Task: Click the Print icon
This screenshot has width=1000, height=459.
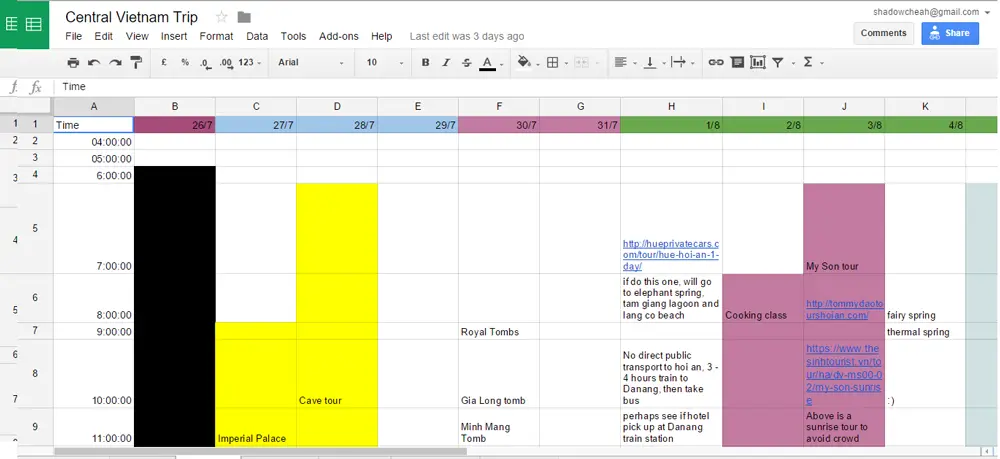Action: pyautogui.click(x=73, y=62)
